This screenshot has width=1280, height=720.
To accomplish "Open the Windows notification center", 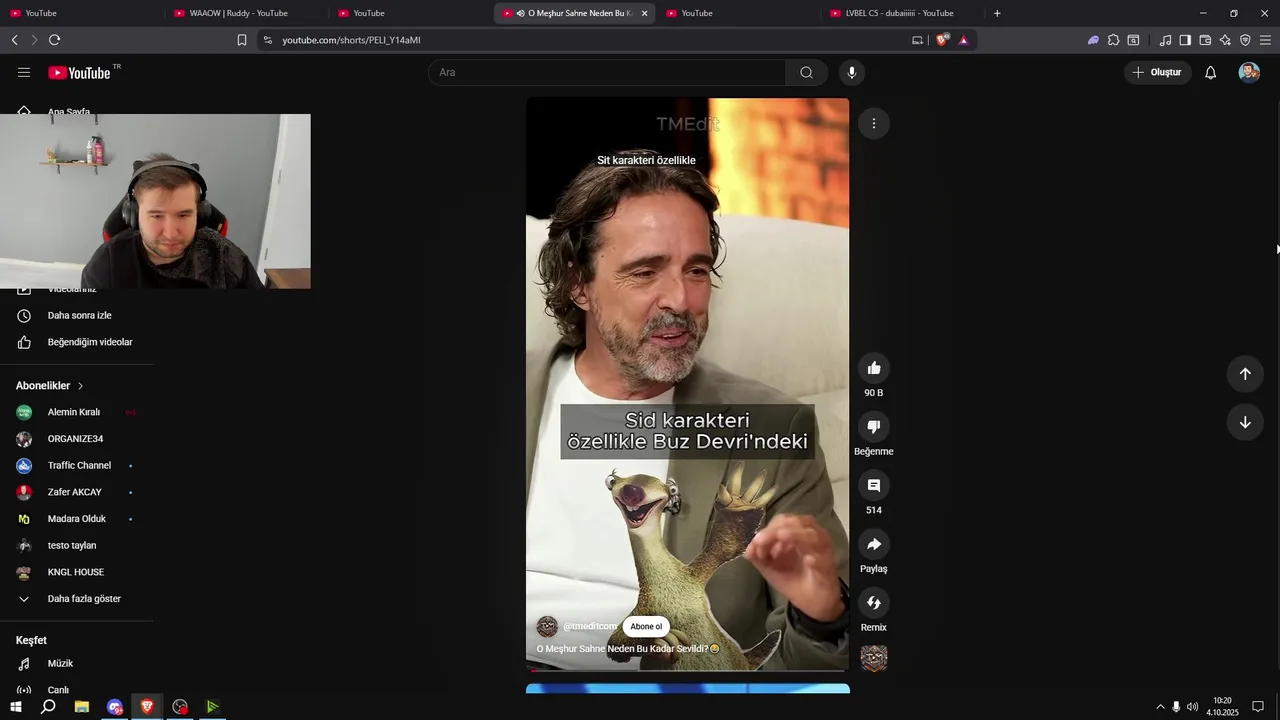I will 1258,707.
